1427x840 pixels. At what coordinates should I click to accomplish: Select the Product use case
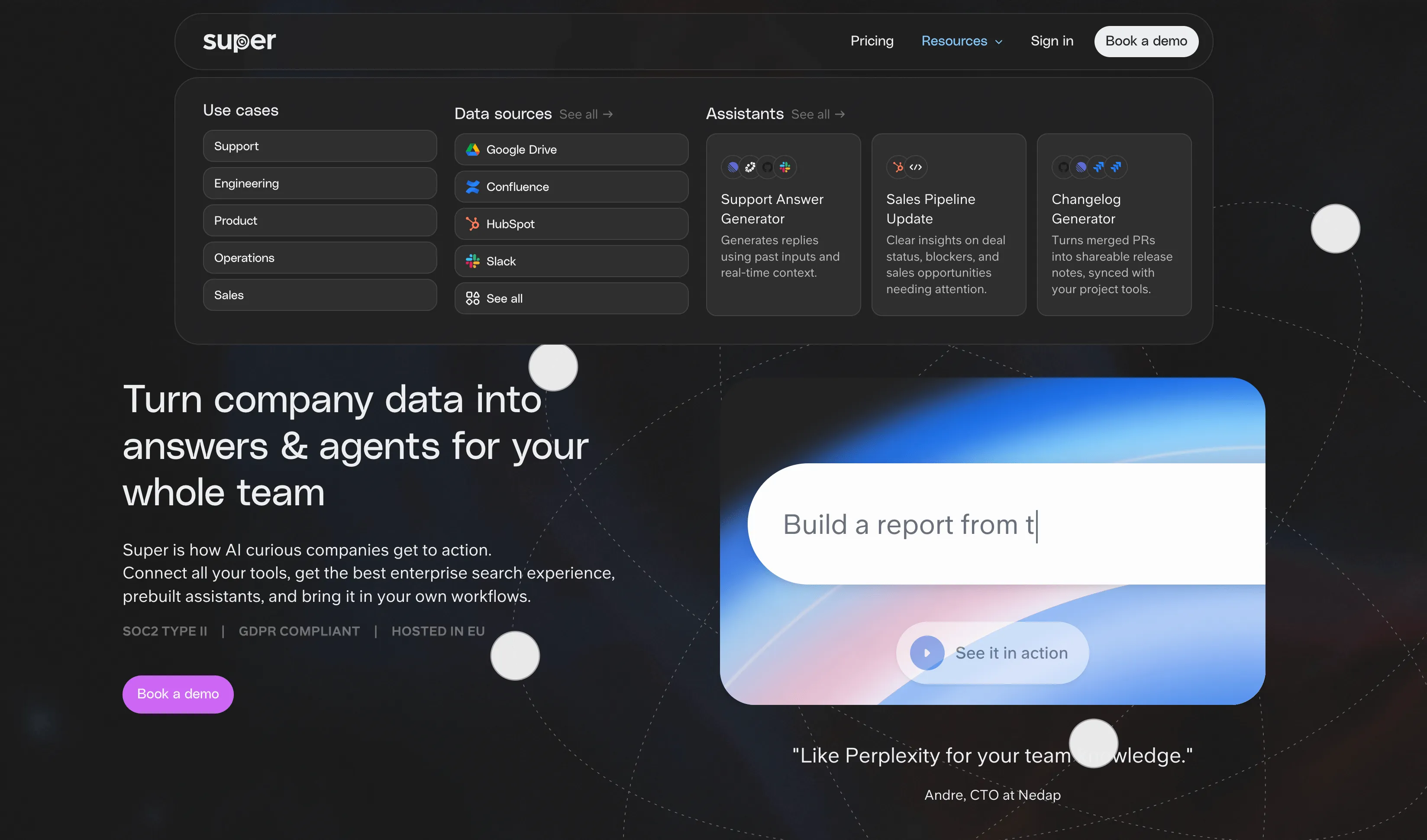(x=320, y=221)
